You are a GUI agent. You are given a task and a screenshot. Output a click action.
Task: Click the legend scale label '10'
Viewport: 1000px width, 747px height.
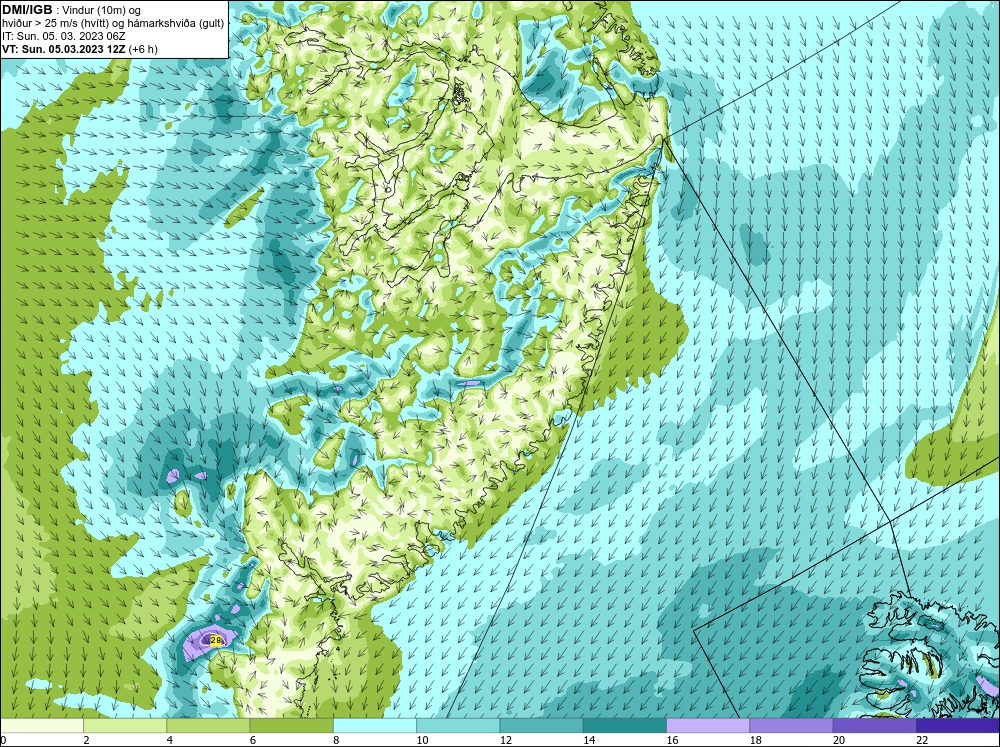pyautogui.click(x=422, y=739)
